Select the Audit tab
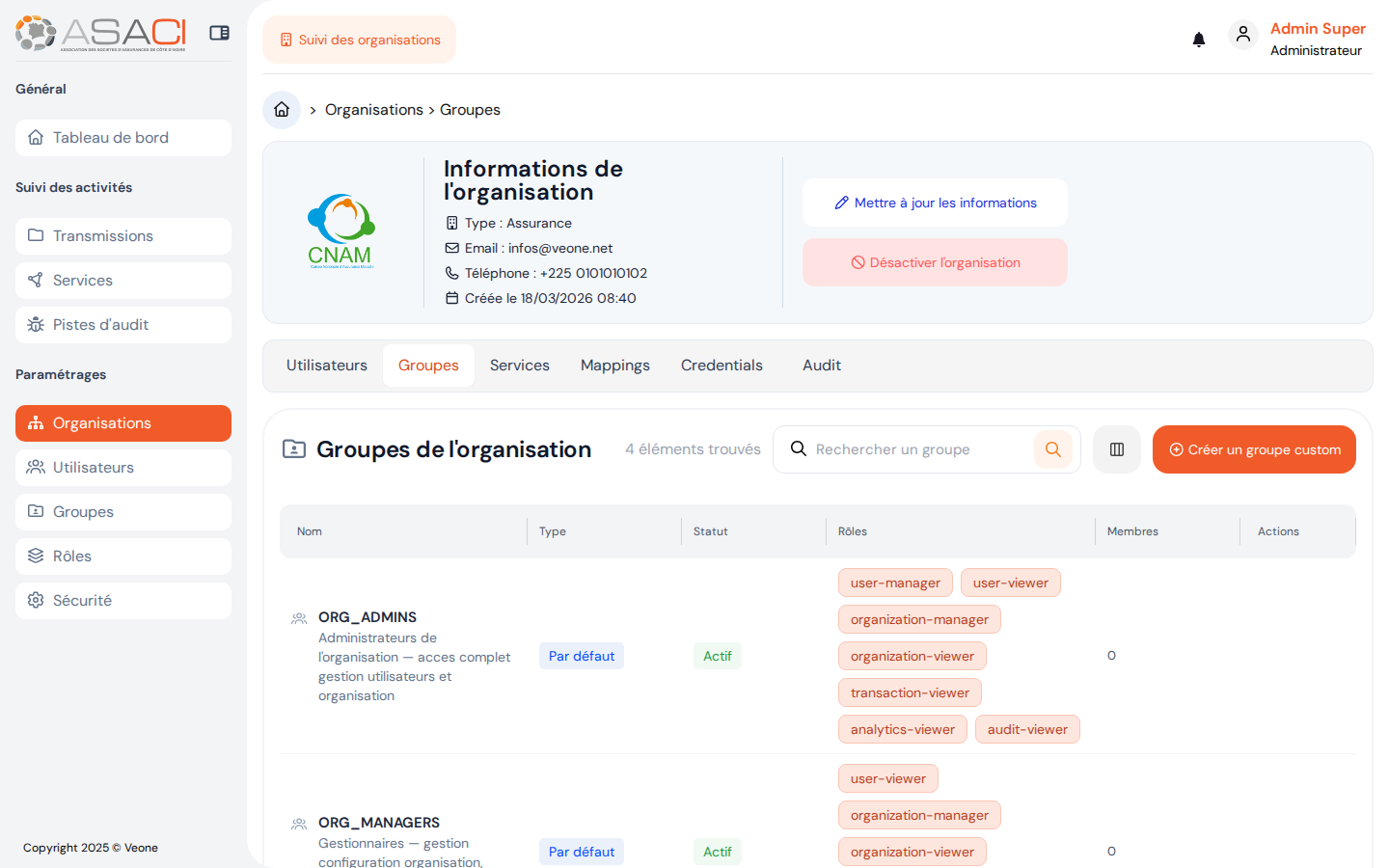Viewport: 1389px width, 868px height. click(x=821, y=365)
